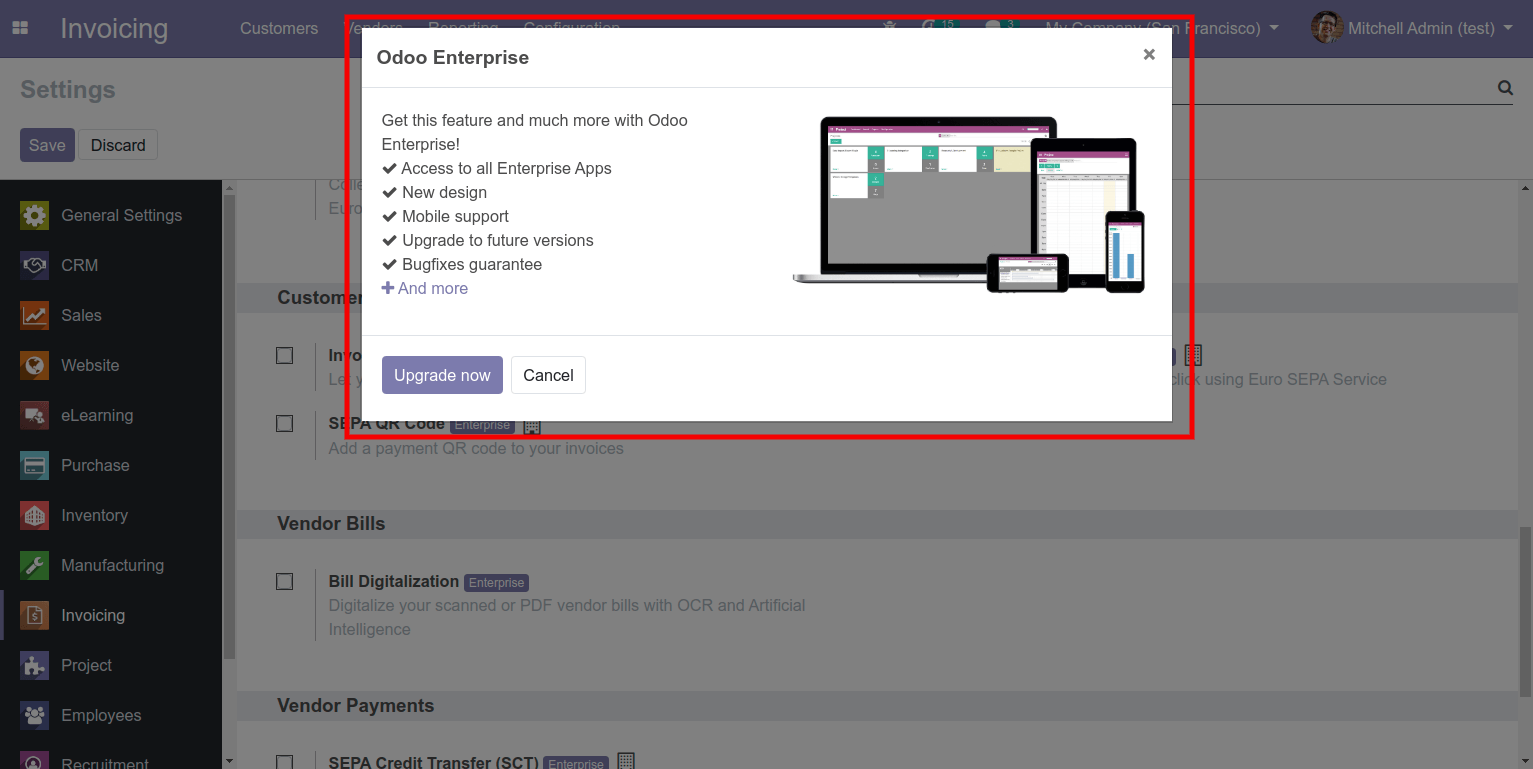Click the Enterprise badge on SEPA QR Code

[482, 425]
